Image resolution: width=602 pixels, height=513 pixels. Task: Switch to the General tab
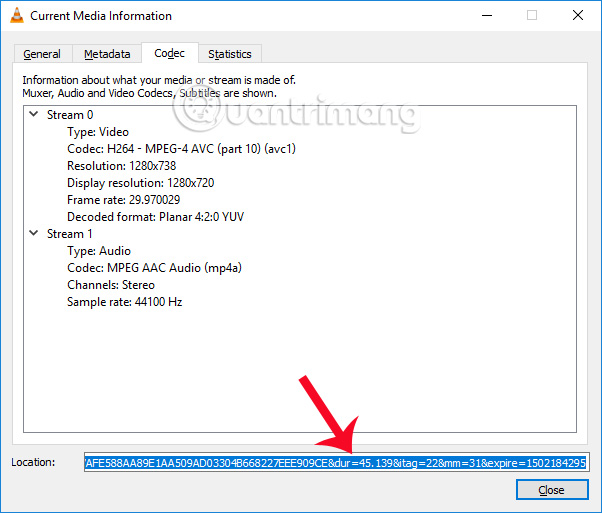pyautogui.click(x=42, y=54)
